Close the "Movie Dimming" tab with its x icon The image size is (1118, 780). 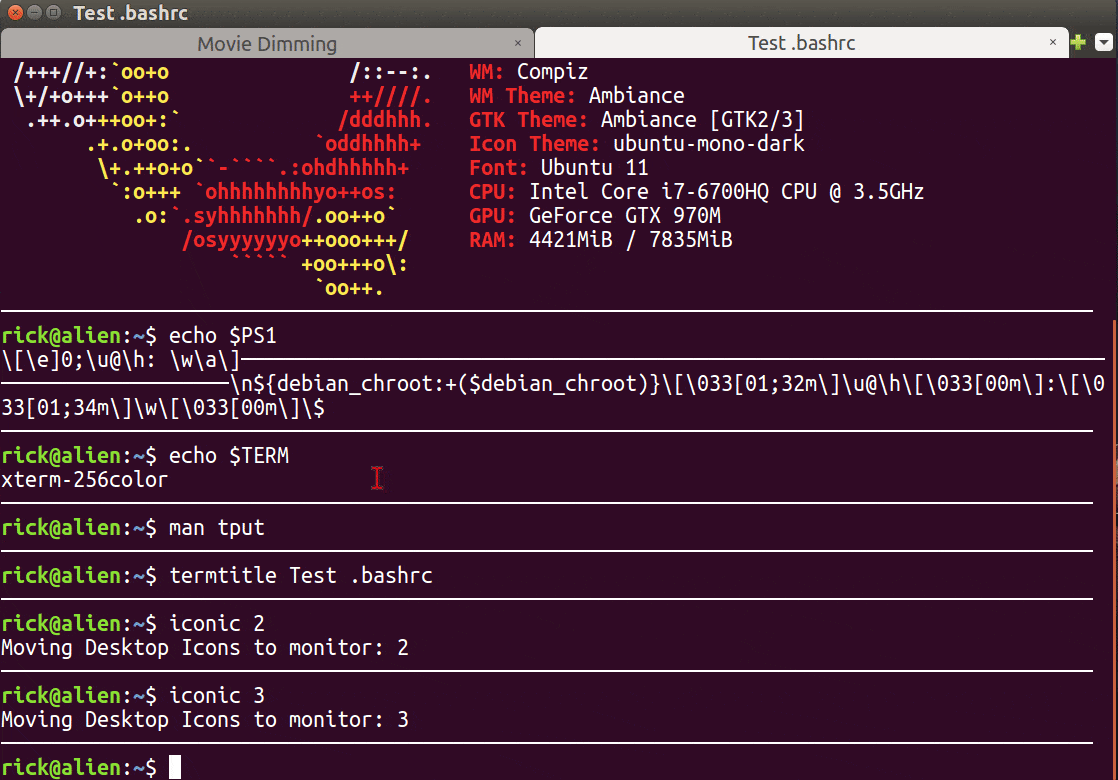click(x=518, y=43)
